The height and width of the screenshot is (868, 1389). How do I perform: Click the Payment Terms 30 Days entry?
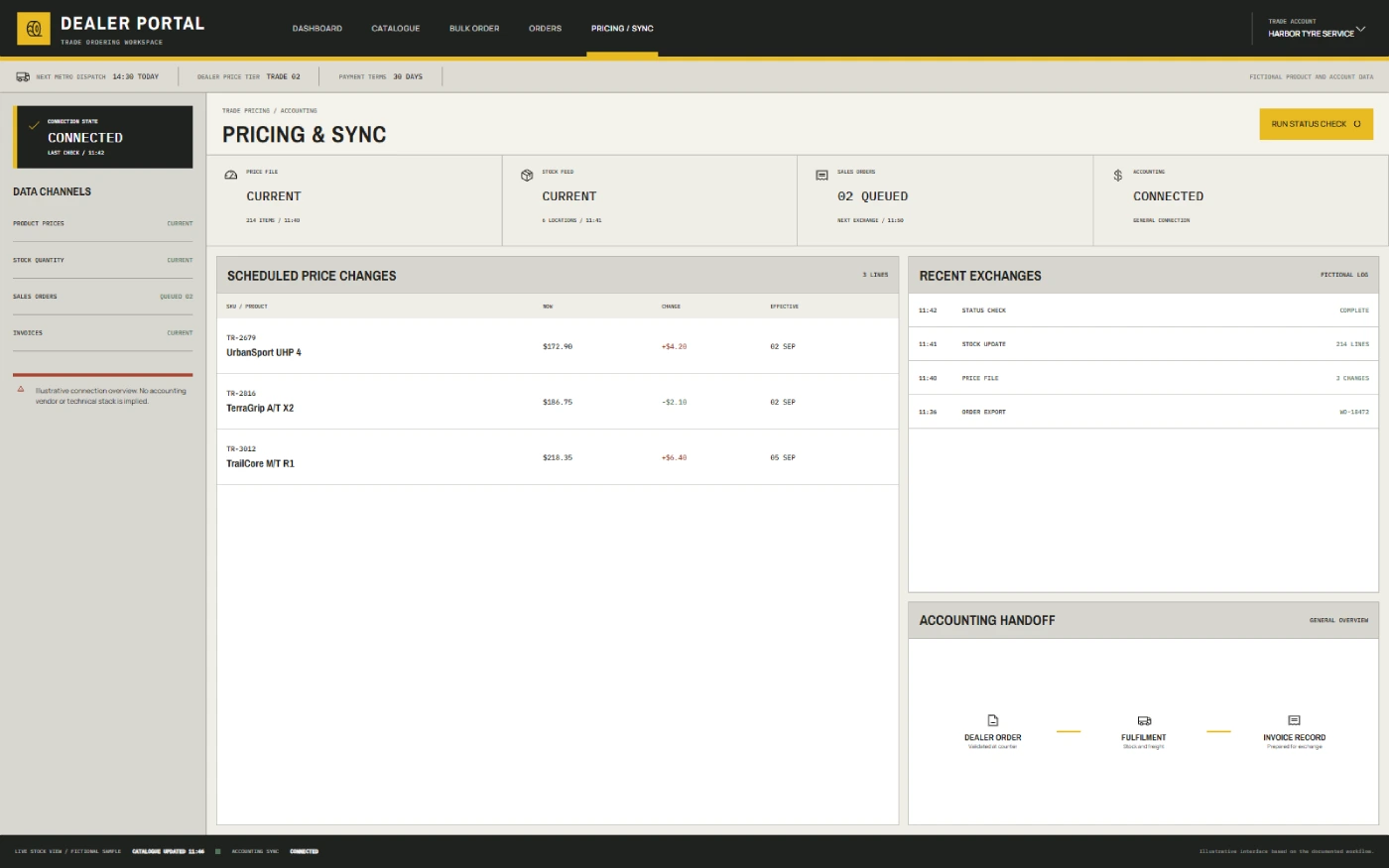click(x=381, y=76)
